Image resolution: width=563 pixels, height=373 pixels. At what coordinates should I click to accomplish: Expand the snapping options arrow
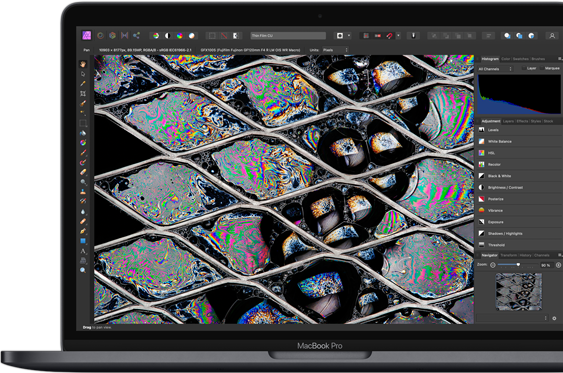[x=398, y=36]
